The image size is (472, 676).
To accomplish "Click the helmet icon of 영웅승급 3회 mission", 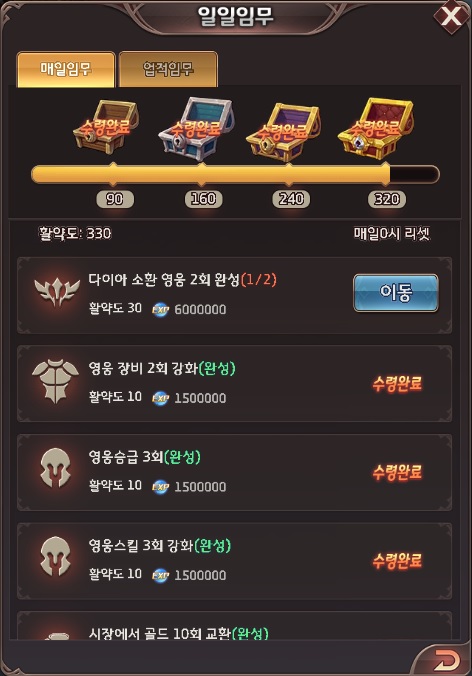I will [x=55, y=468].
